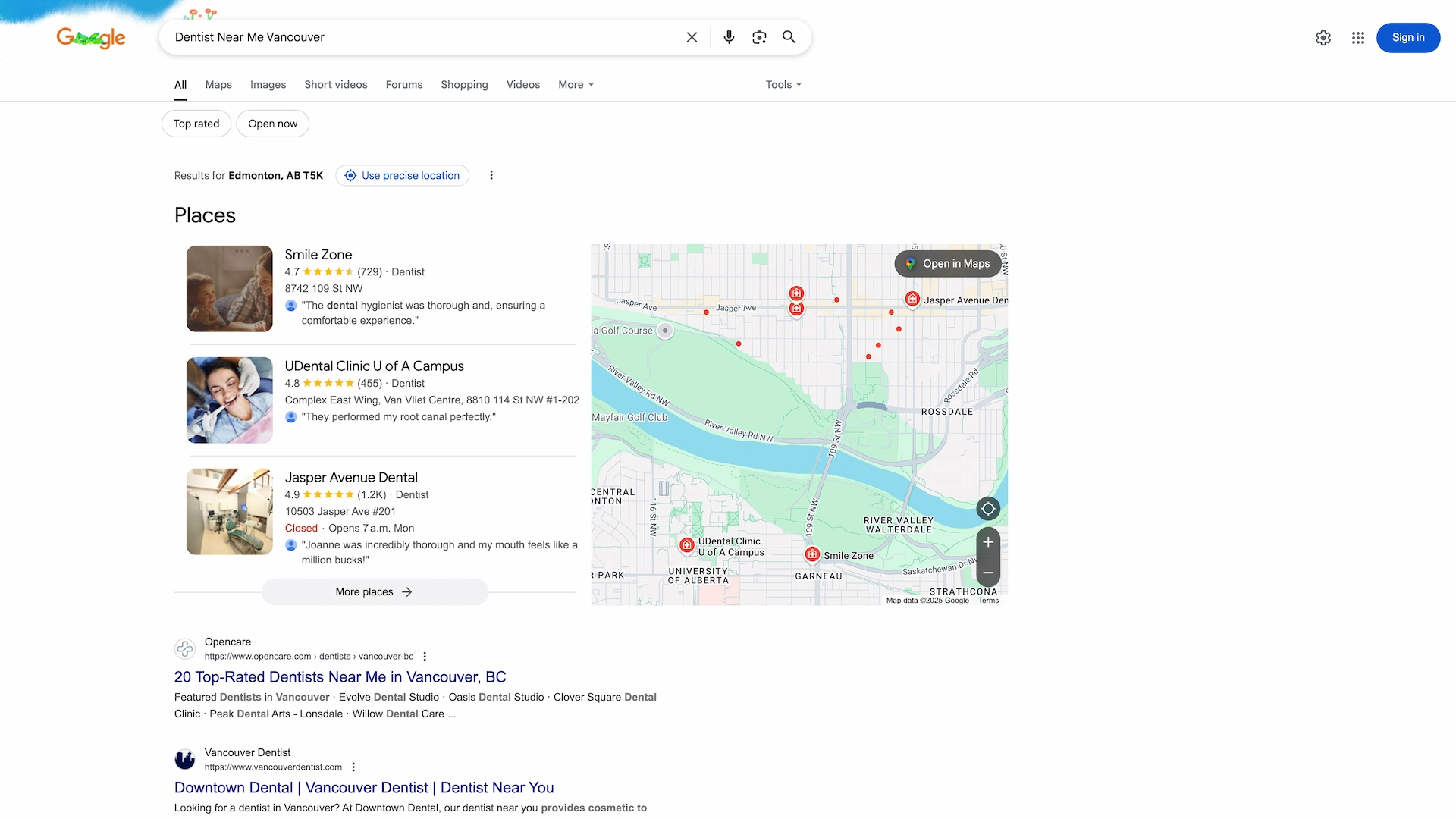1456x819 pixels.
Task: Click the Google doodle logo
Action: click(x=91, y=37)
